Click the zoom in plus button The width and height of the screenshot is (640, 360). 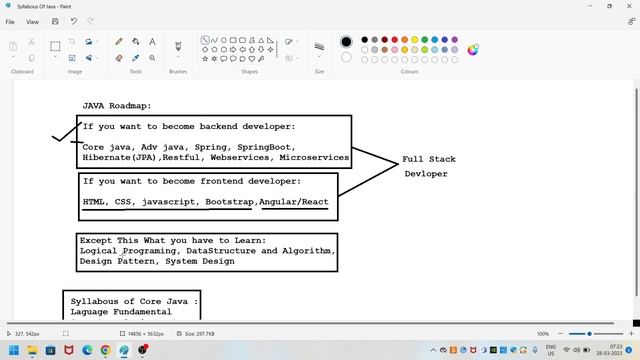[x=631, y=334]
